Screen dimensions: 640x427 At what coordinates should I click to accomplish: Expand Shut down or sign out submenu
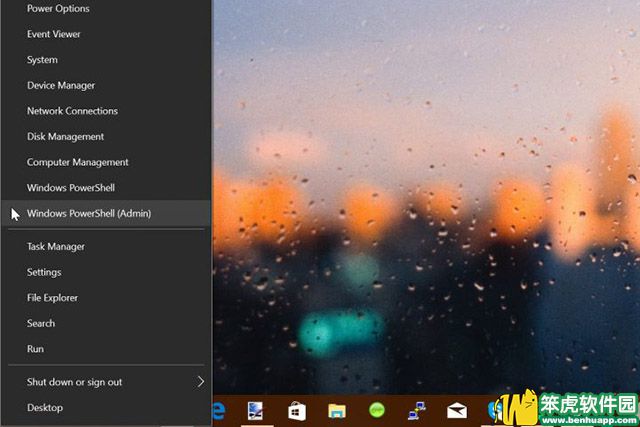[x=106, y=382]
